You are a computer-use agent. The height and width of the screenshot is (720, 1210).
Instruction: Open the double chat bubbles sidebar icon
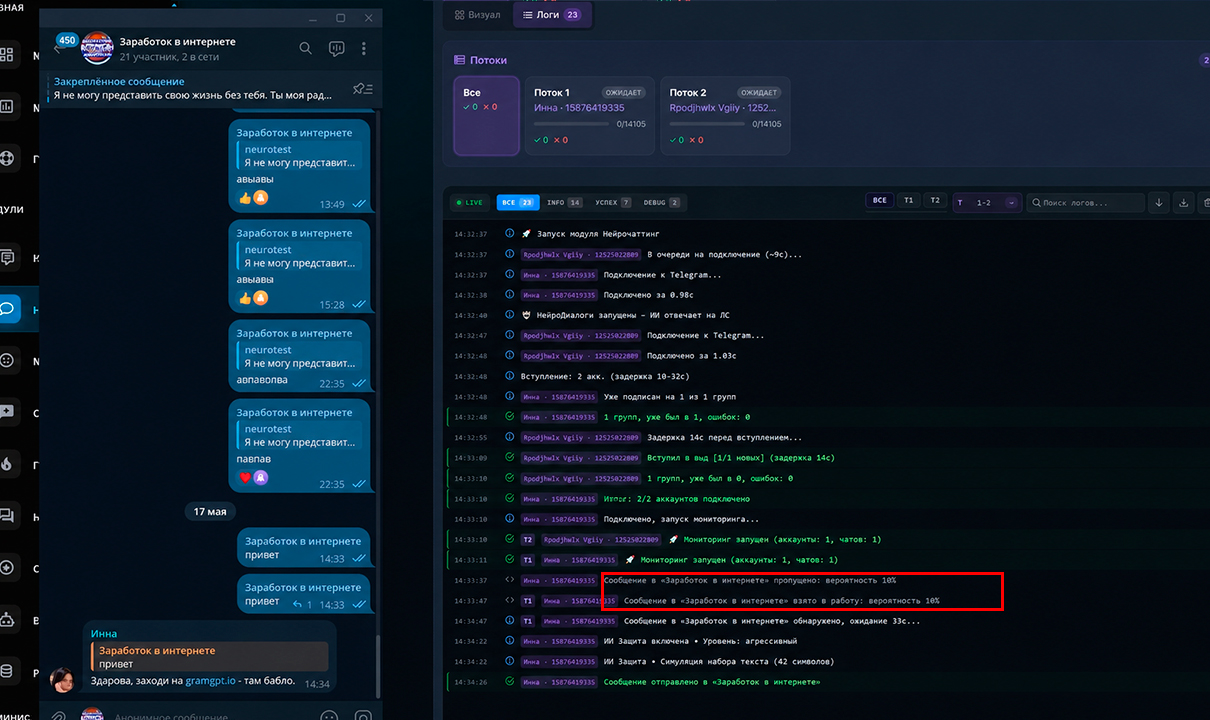pos(7,516)
